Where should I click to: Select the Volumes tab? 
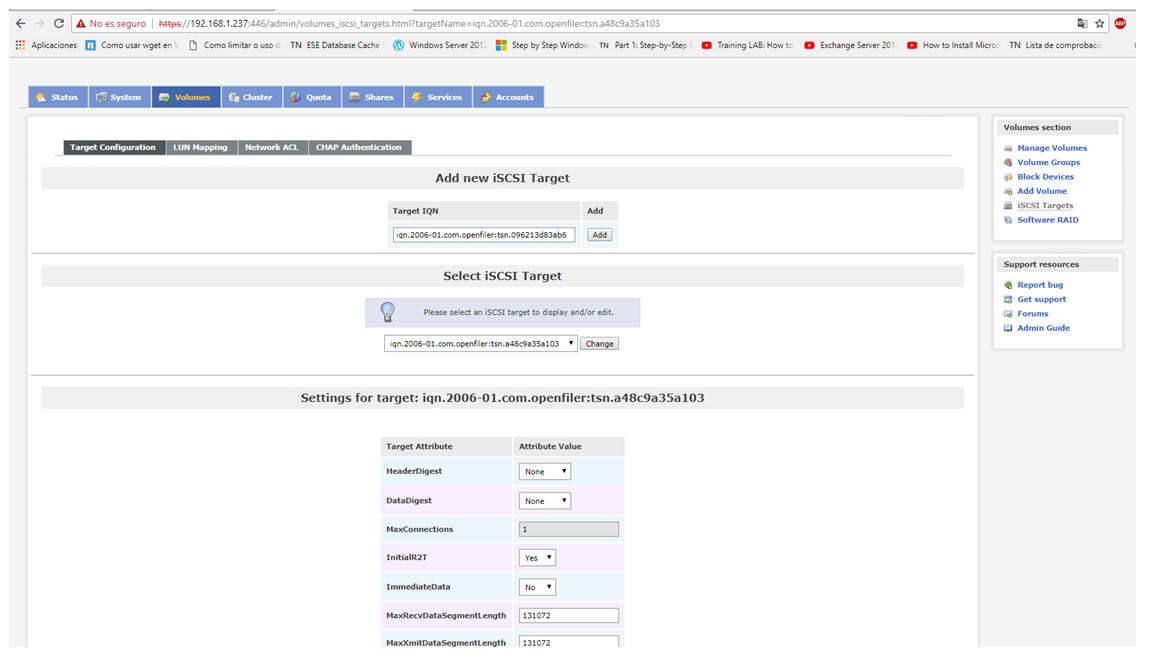(x=186, y=97)
